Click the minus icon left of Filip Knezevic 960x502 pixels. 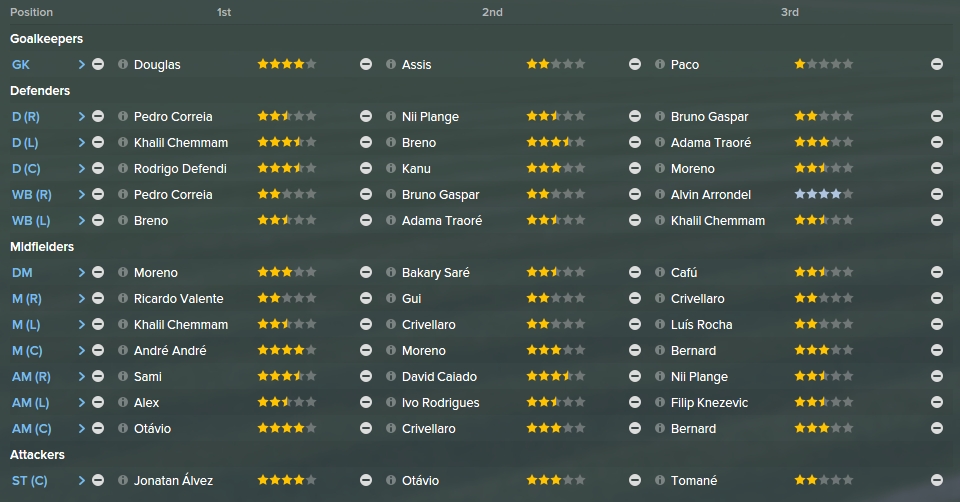coord(635,403)
